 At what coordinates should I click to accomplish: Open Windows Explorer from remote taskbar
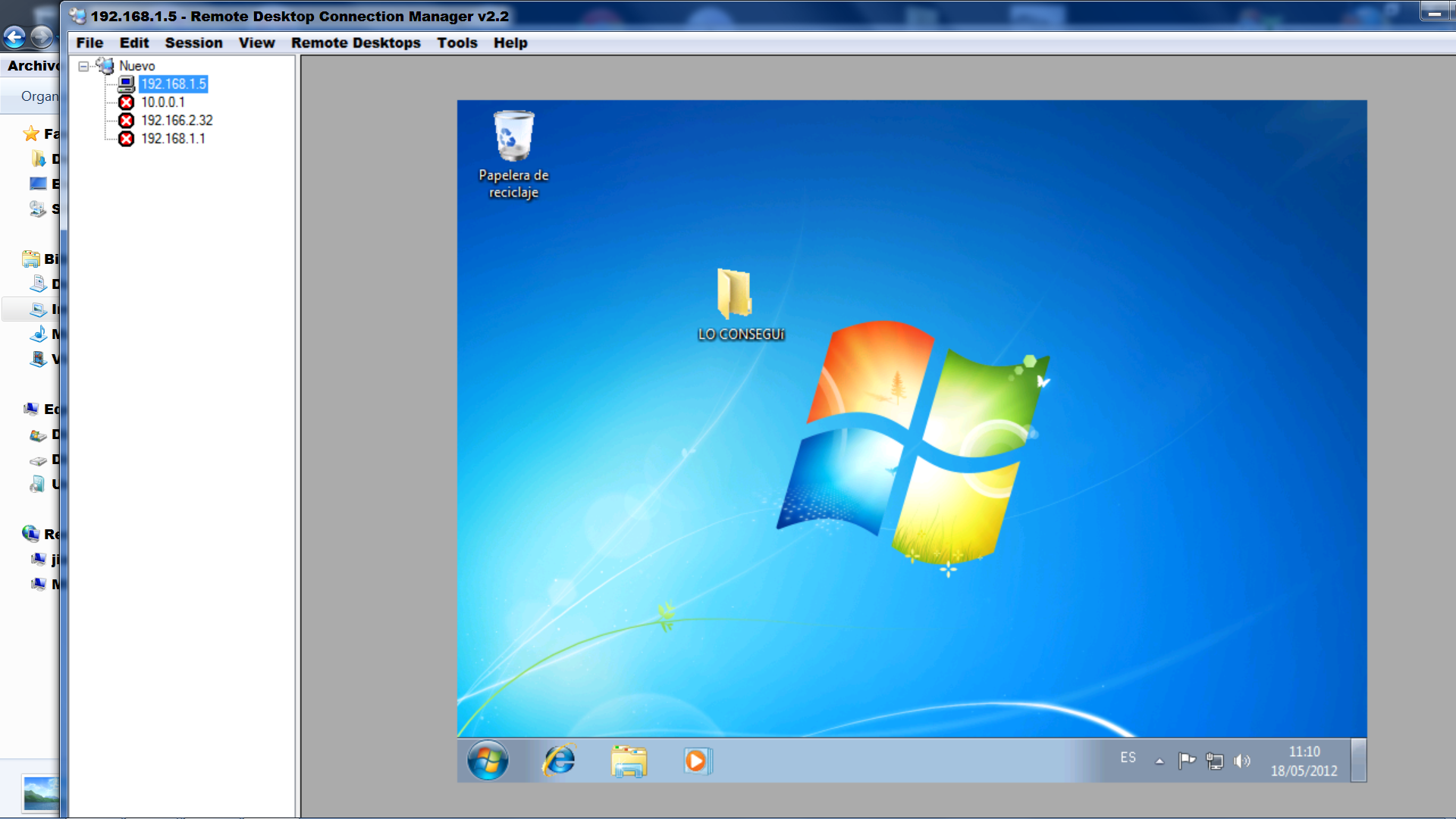click(x=629, y=761)
